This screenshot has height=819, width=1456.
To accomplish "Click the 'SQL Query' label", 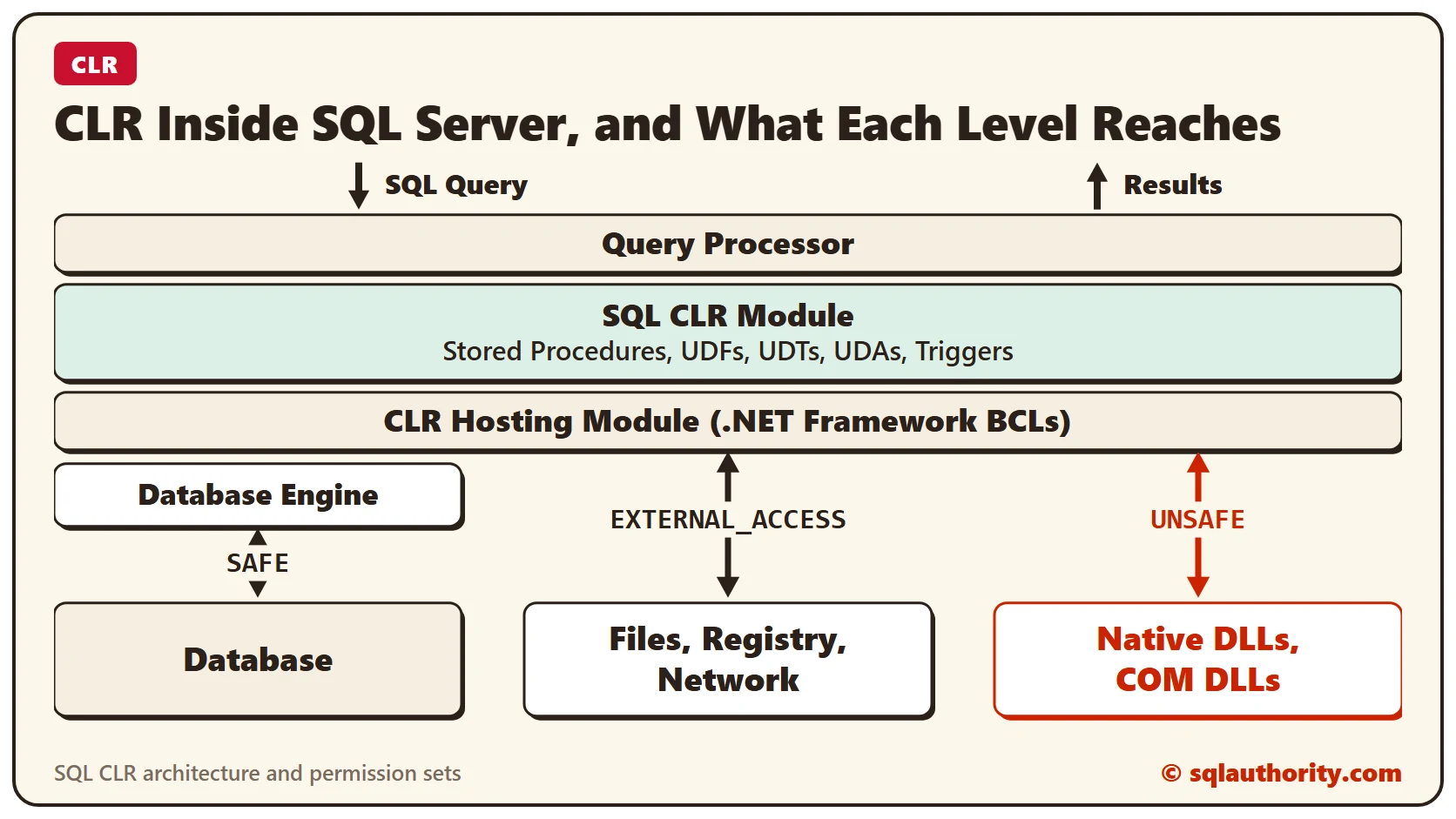I will coord(456,185).
